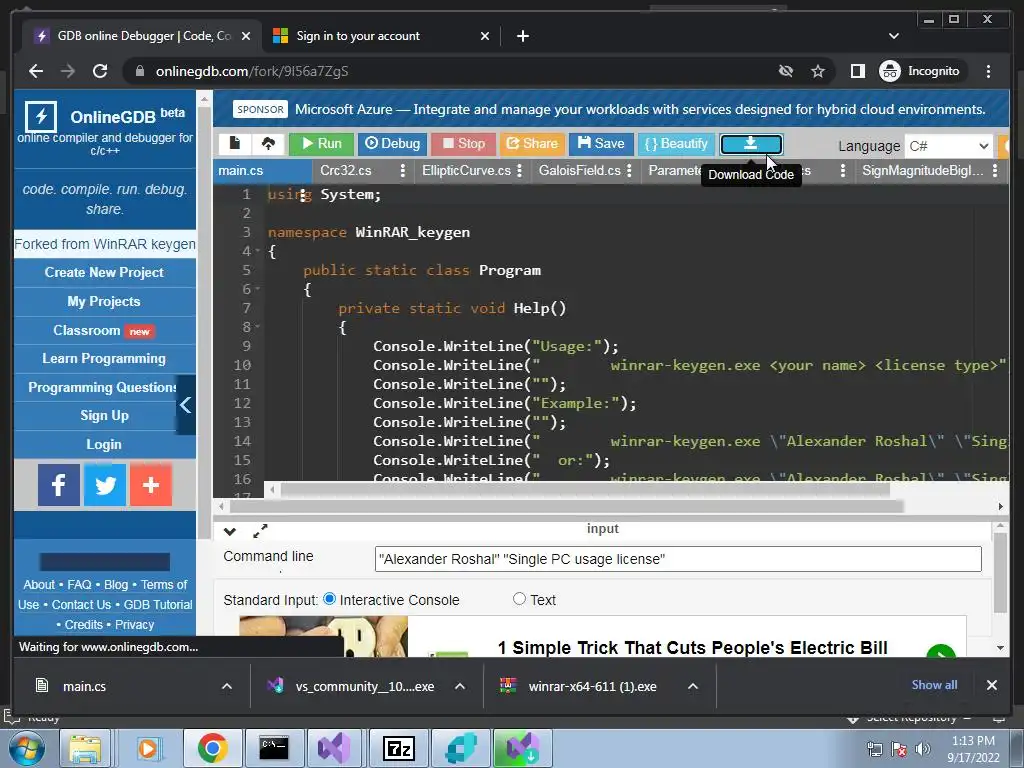
Task: Click Login in sidebar
Action: click(104, 444)
